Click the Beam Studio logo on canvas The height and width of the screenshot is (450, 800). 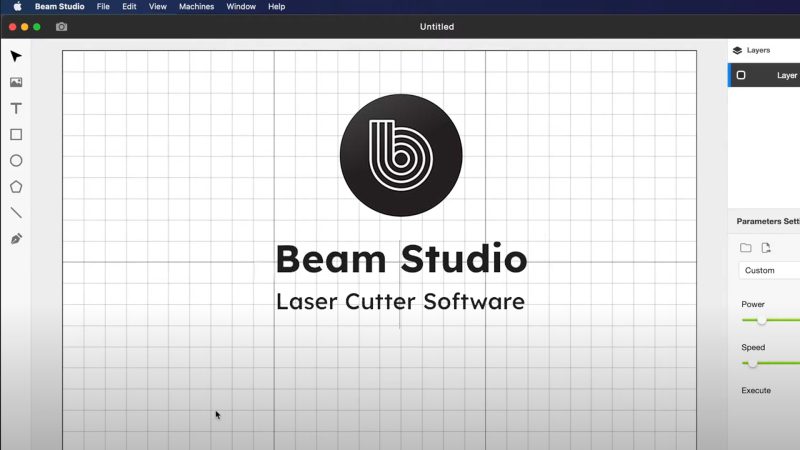click(401, 155)
